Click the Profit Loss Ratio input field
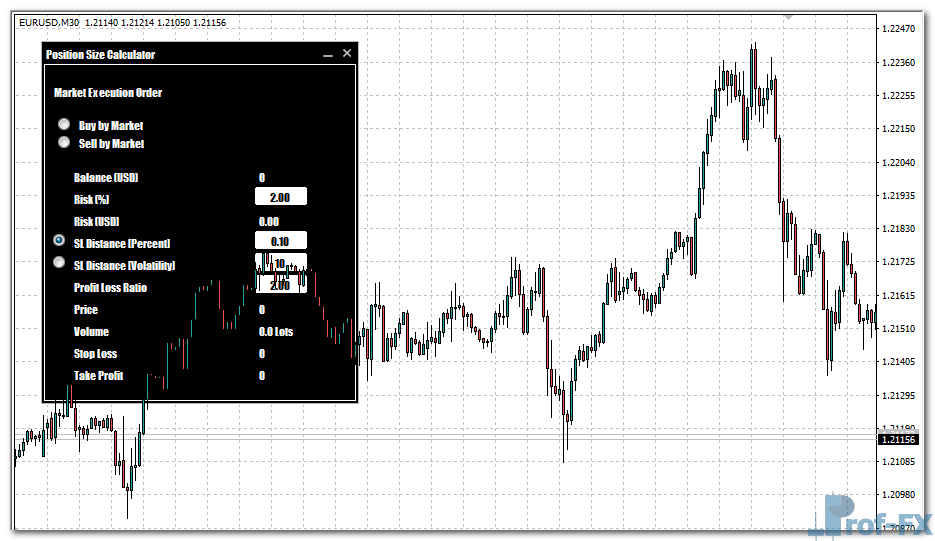This screenshot has height=541, width=935. coord(281,286)
